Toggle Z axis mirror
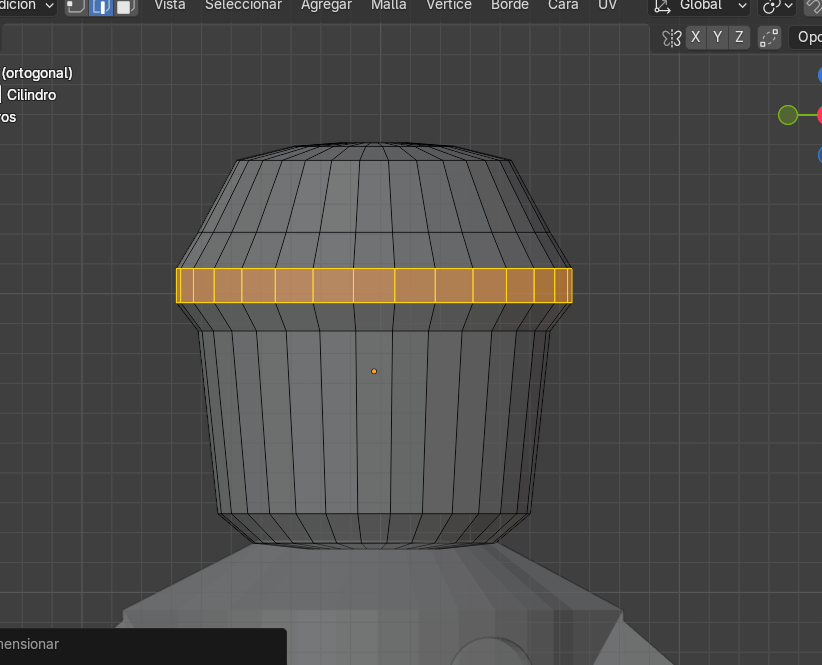The width and height of the screenshot is (822, 665). point(739,38)
